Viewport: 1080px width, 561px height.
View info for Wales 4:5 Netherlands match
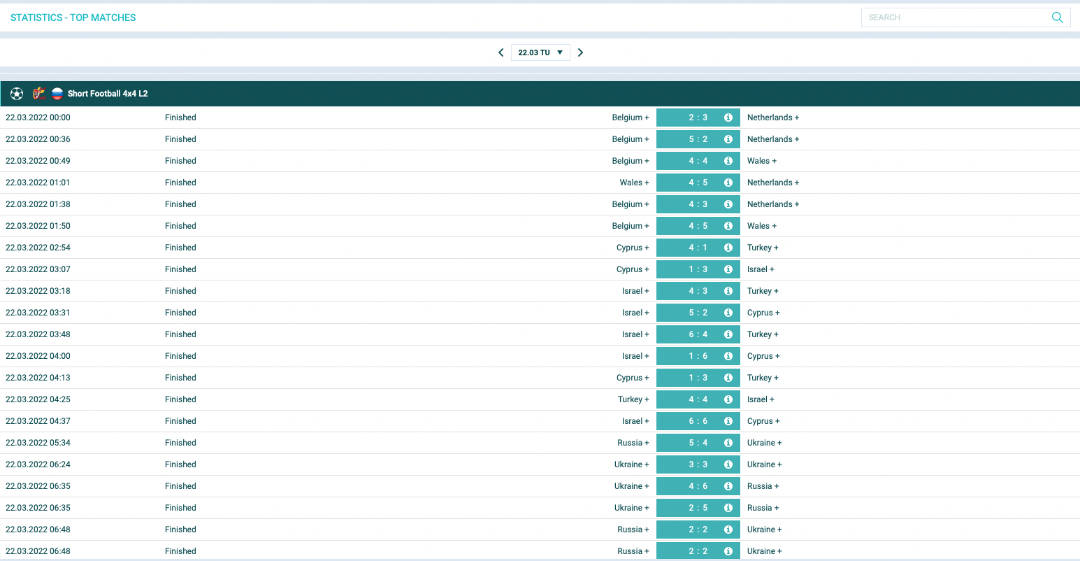point(728,183)
